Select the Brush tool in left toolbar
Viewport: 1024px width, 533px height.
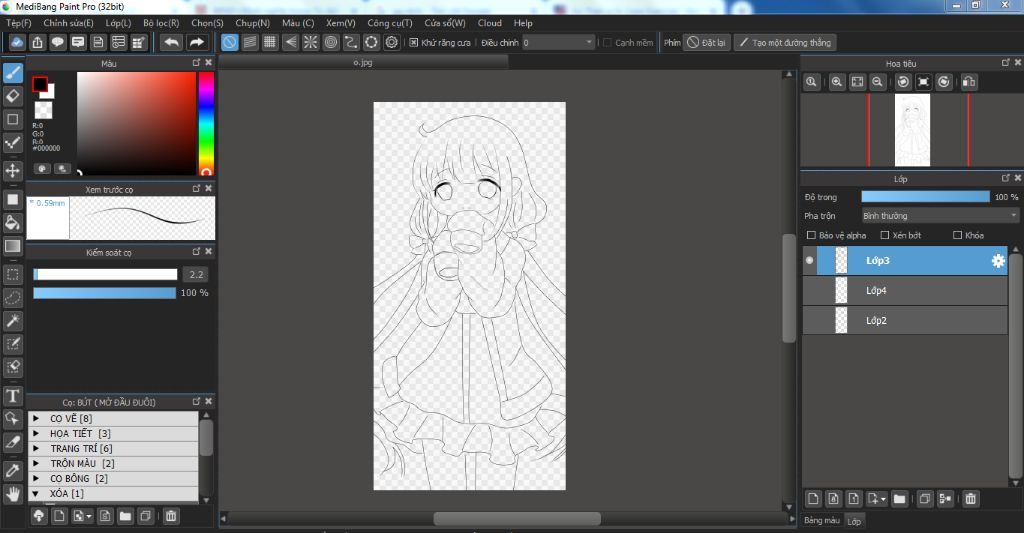pyautogui.click(x=12, y=73)
